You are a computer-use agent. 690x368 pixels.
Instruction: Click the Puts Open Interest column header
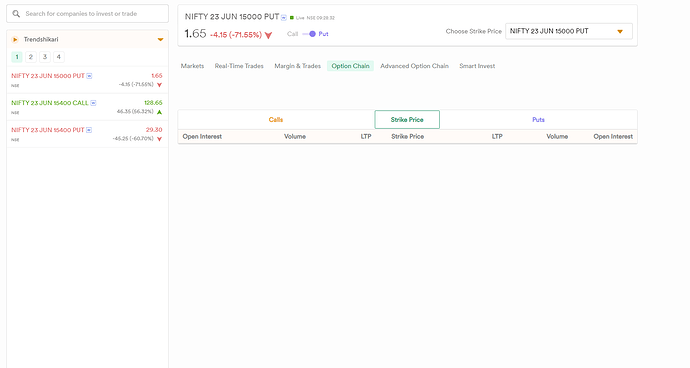click(613, 136)
